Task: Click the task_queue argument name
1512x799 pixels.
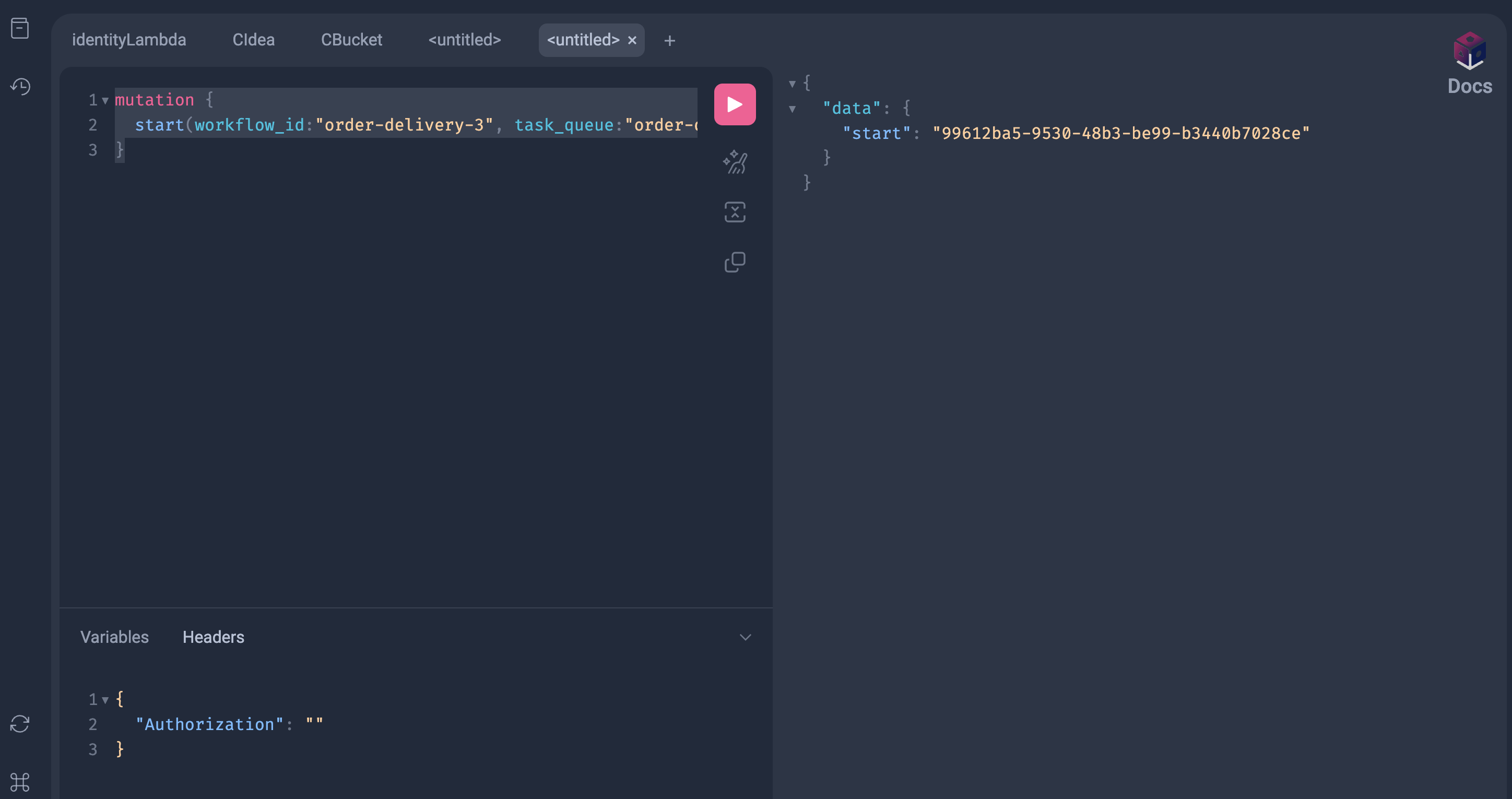Action: coord(564,125)
